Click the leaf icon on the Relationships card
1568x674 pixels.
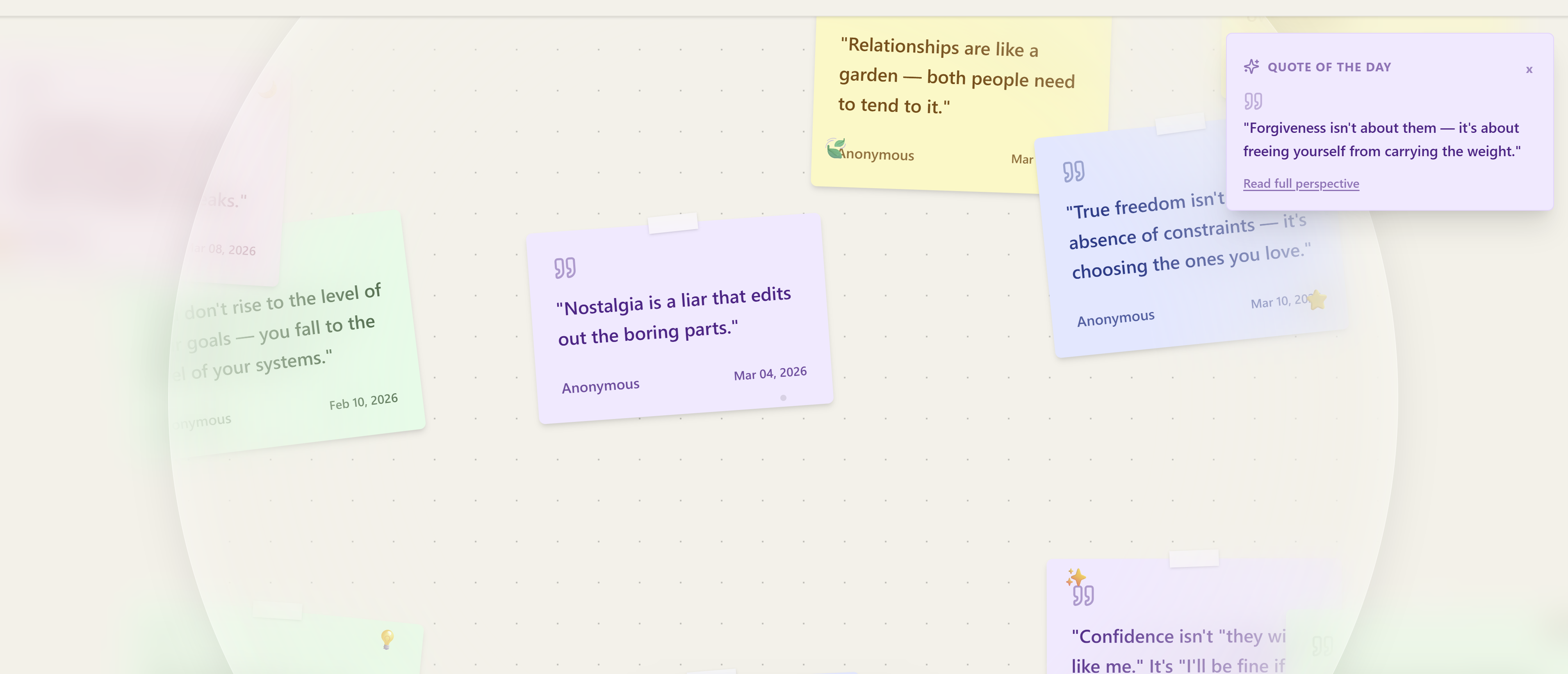(834, 148)
